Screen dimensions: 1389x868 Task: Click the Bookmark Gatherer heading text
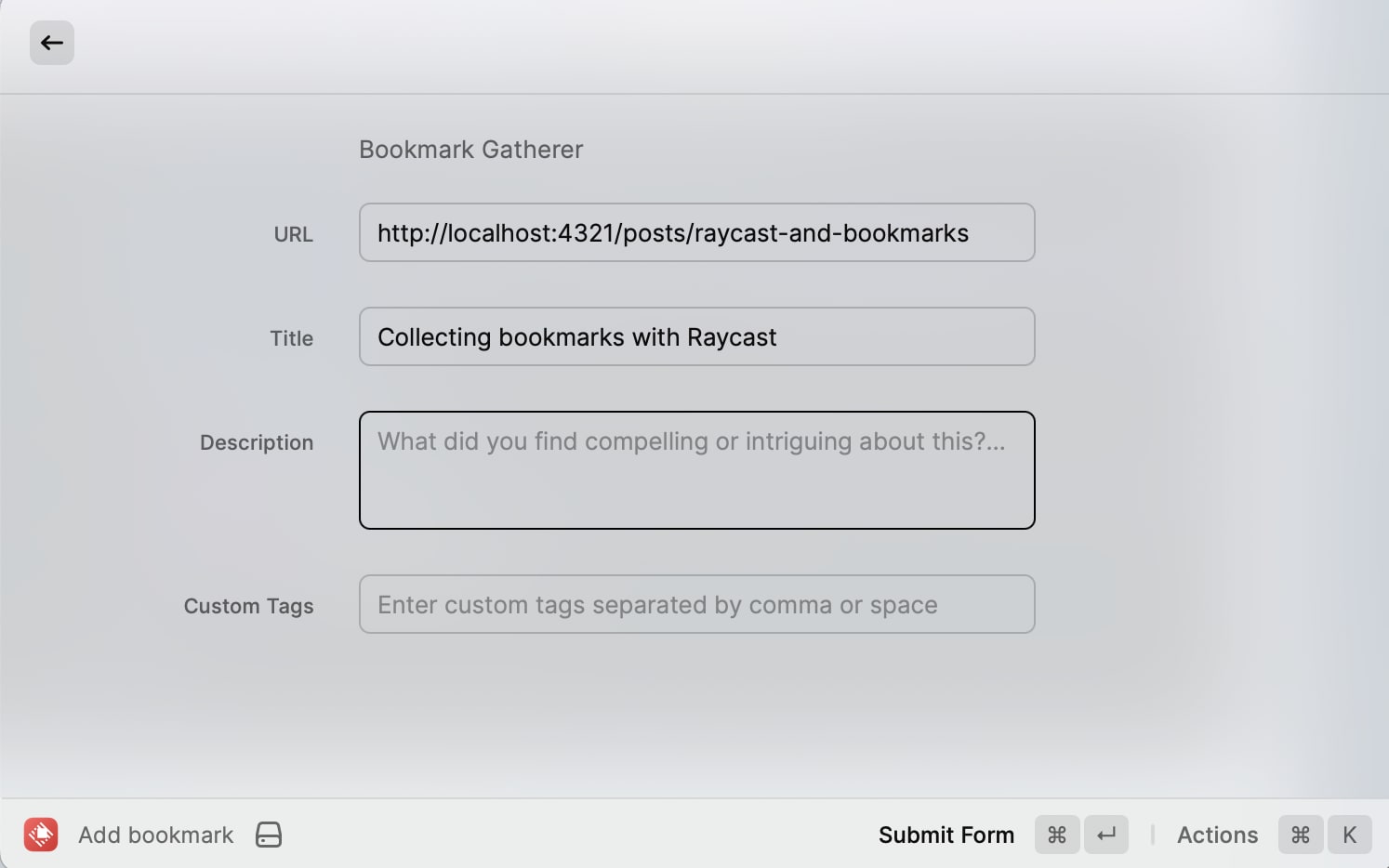pyautogui.click(x=471, y=150)
